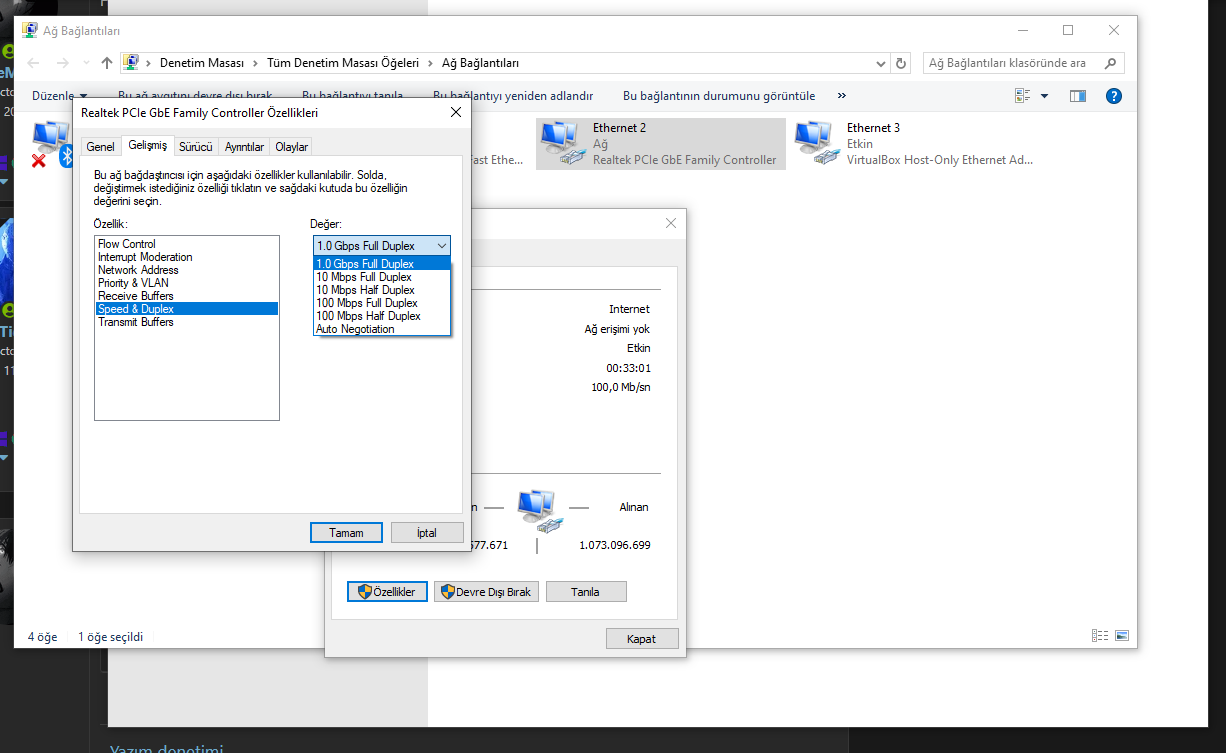
Task: Switch to details view icon in status bar
Action: [1100, 635]
